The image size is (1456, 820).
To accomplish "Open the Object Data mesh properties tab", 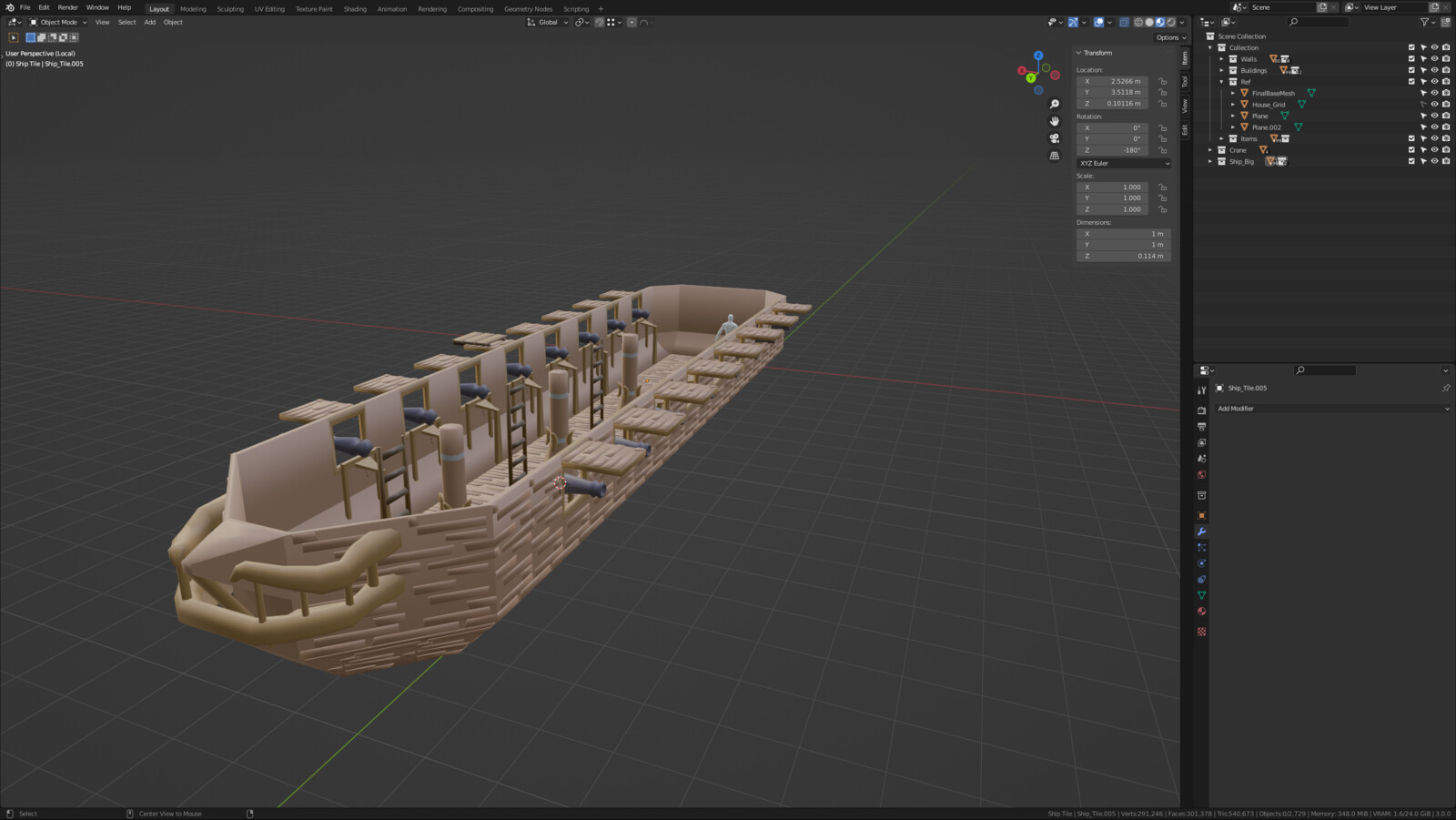I will click(x=1201, y=595).
